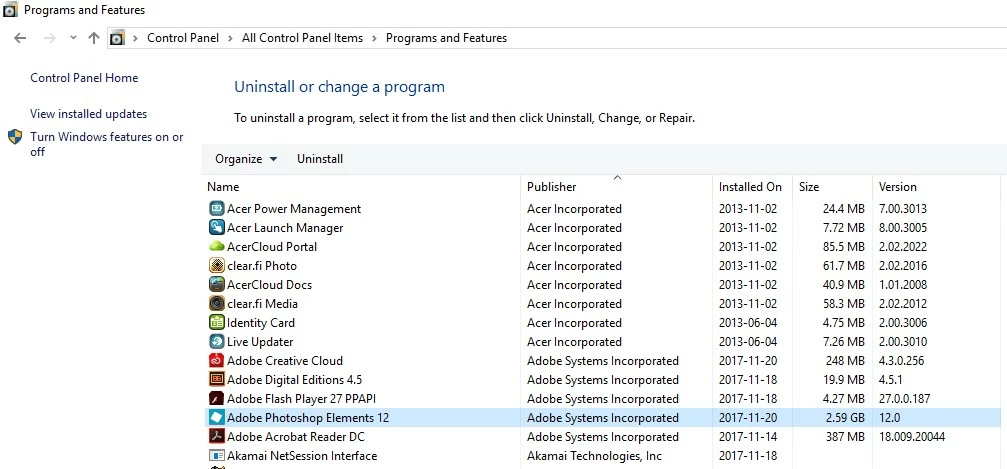
Task: Select the Acer Power Management name
Action: 294,209
